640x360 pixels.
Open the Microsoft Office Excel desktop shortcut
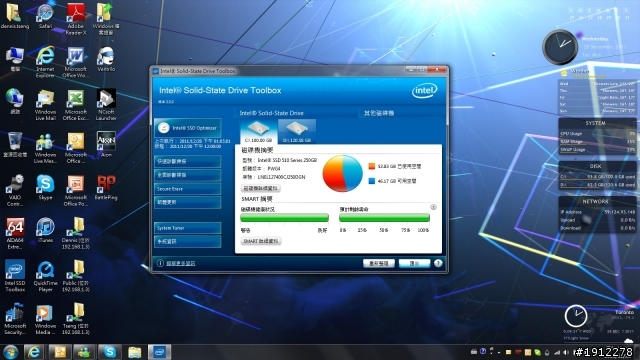76,105
